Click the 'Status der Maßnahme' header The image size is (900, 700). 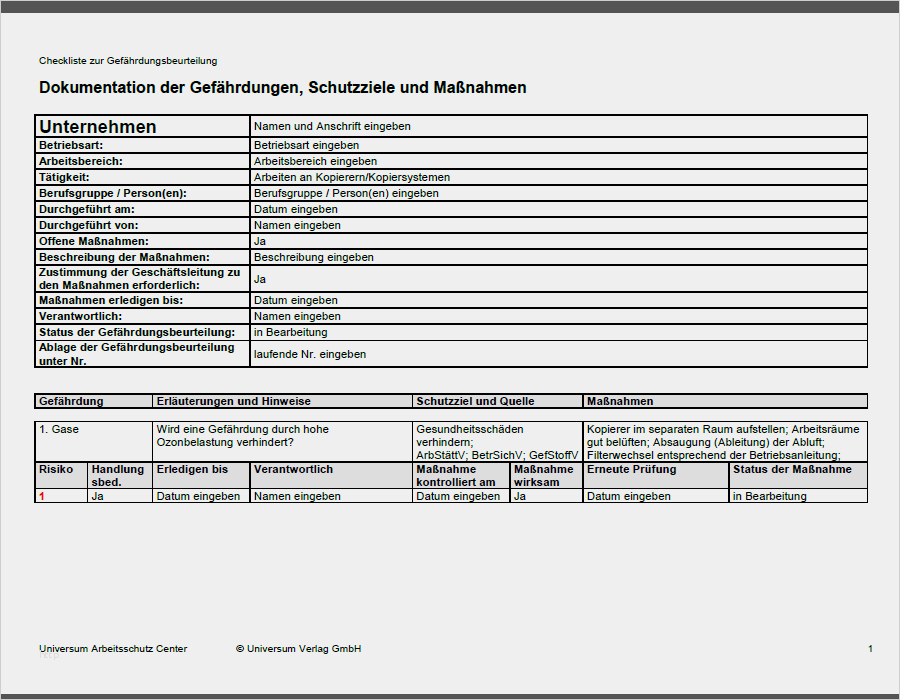[x=798, y=476]
